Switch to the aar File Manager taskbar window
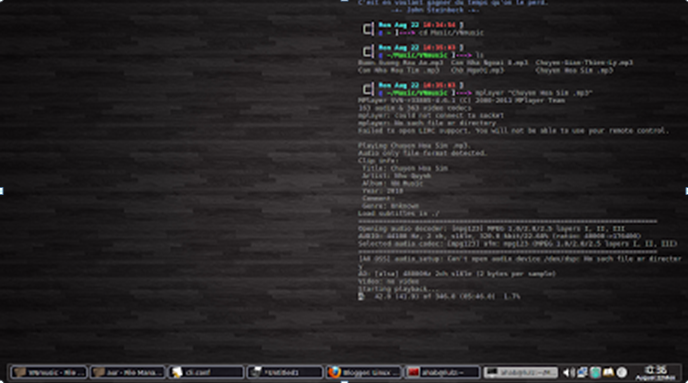This screenshot has width=688, height=383. coord(127,372)
